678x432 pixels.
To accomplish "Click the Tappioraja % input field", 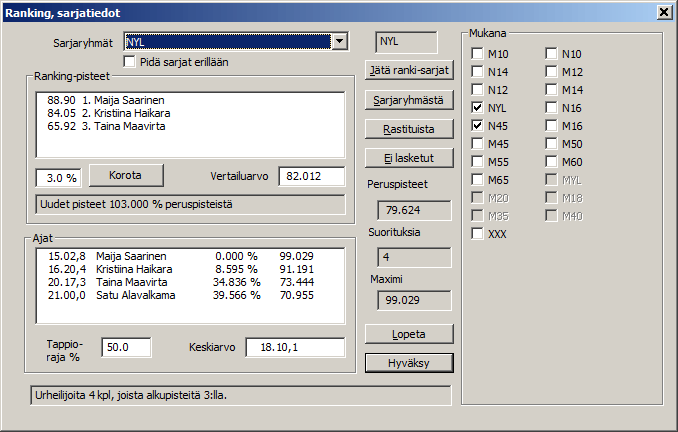I will click(x=126, y=347).
